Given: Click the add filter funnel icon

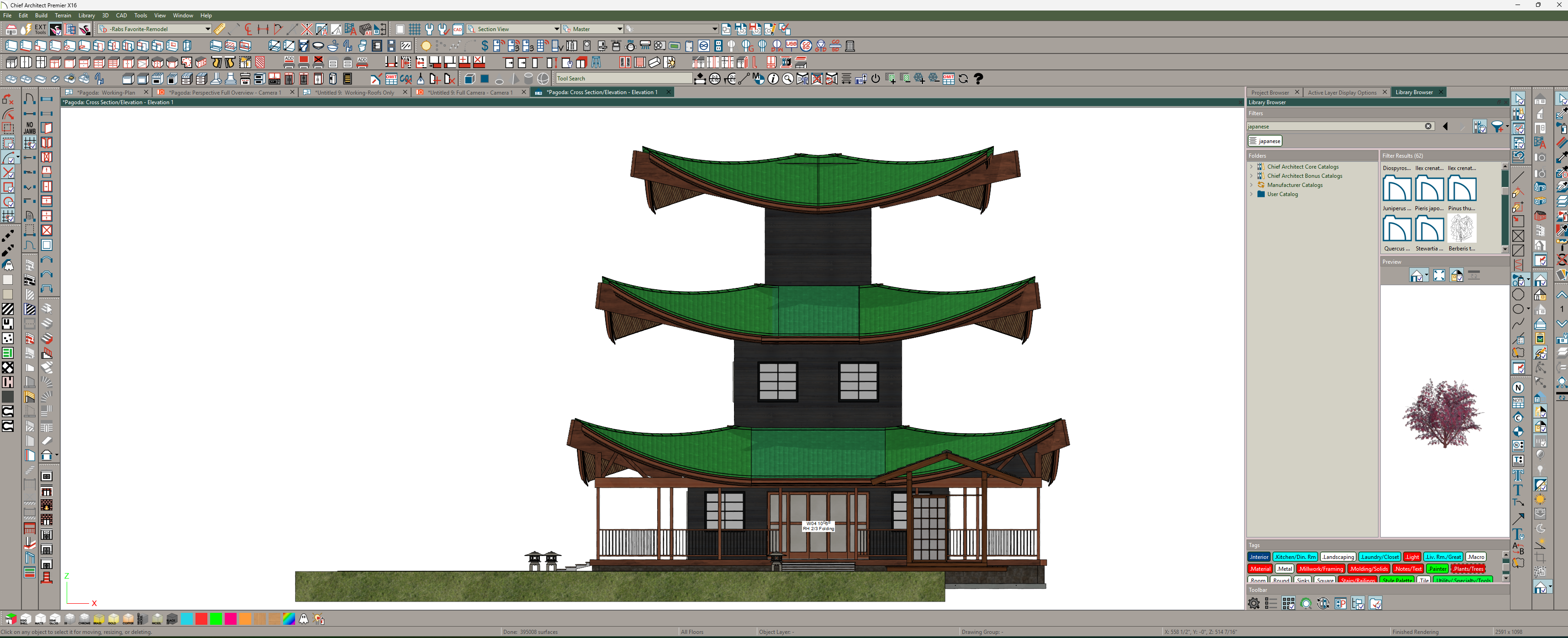Looking at the screenshot, I should click(x=1497, y=127).
